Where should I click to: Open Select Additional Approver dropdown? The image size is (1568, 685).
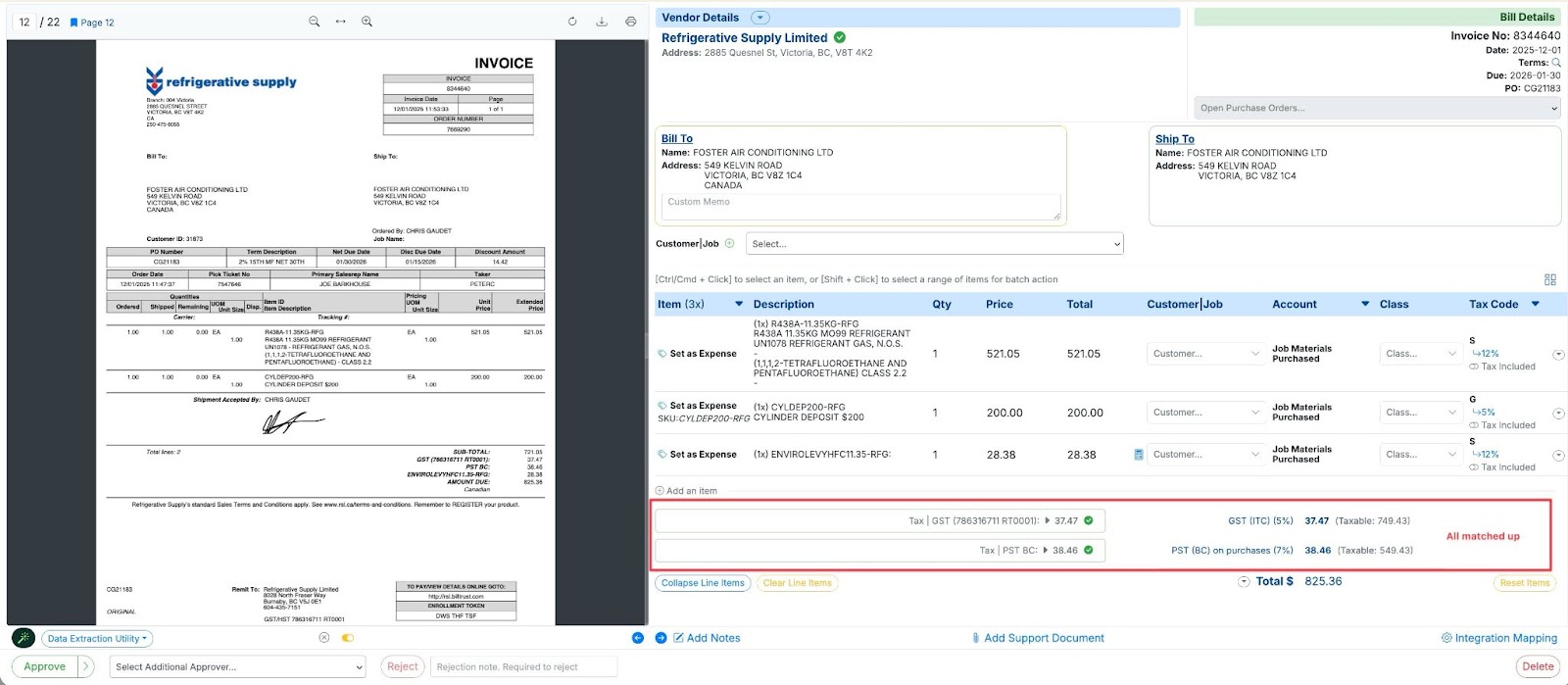point(238,666)
